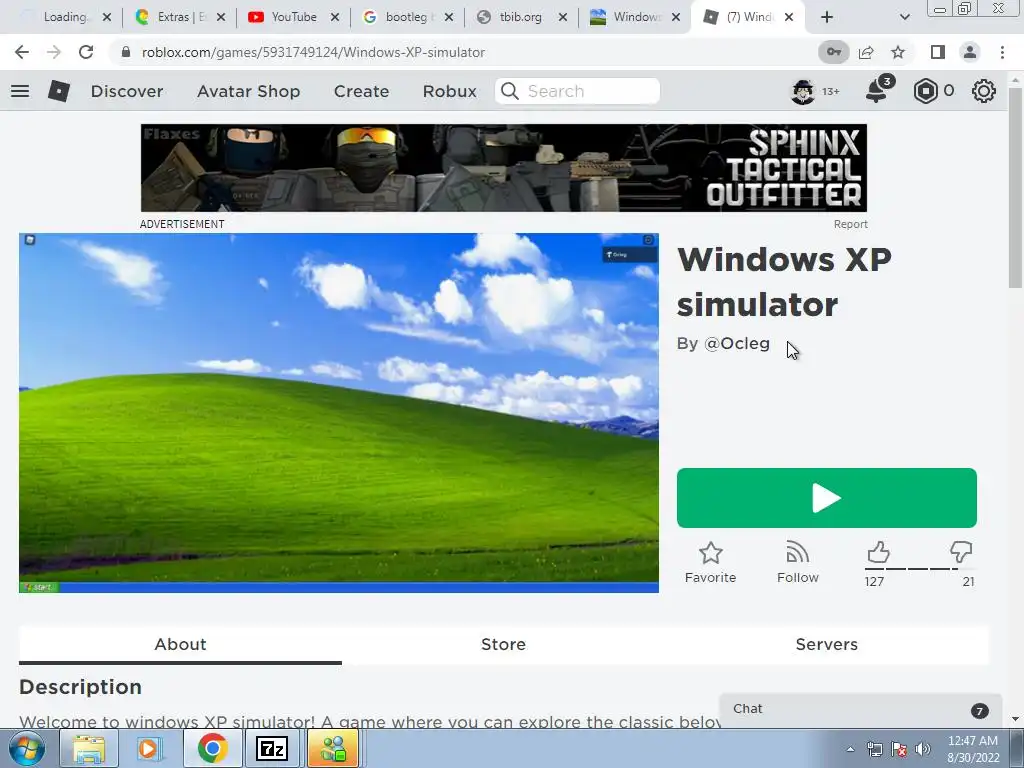
Task: Visit creator @Ocleg profile
Action: [737, 344]
